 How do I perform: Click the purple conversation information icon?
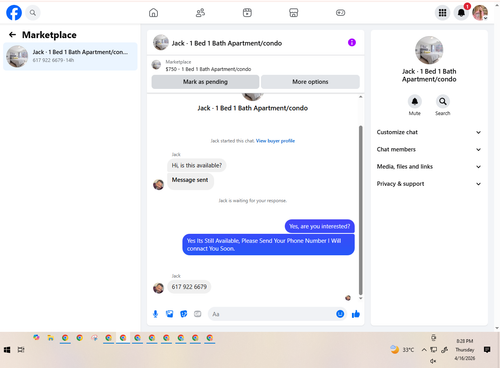[x=352, y=43]
